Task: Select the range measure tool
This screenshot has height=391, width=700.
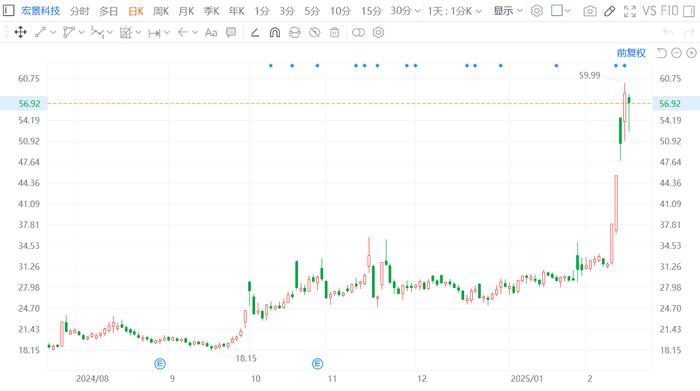Action: 154,33
